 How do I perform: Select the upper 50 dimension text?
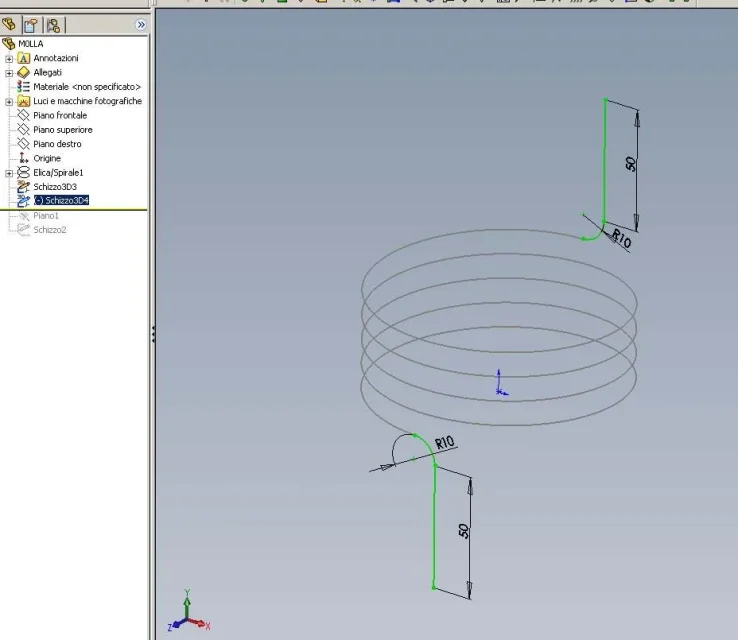(x=630, y=164)
